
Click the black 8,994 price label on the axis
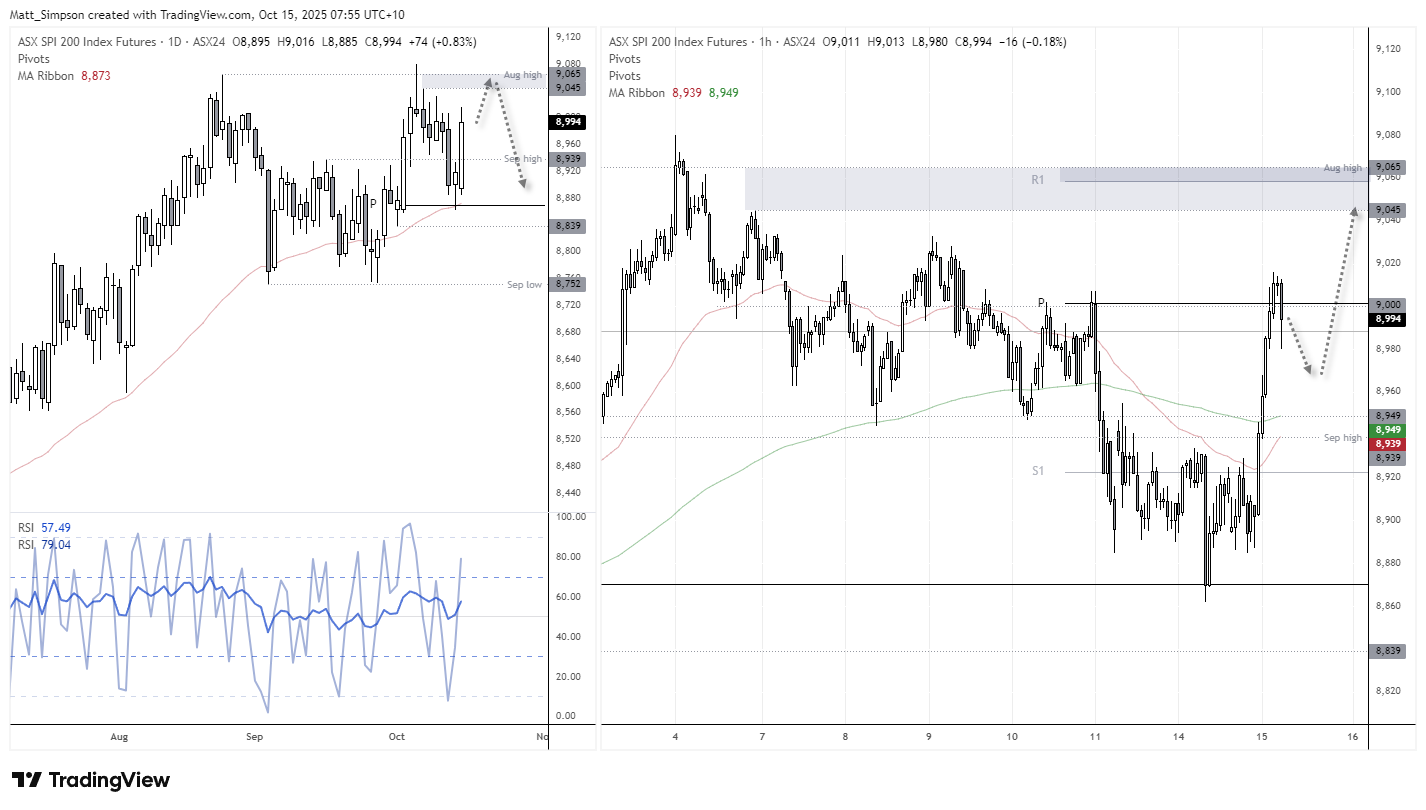pos(1388,318)
